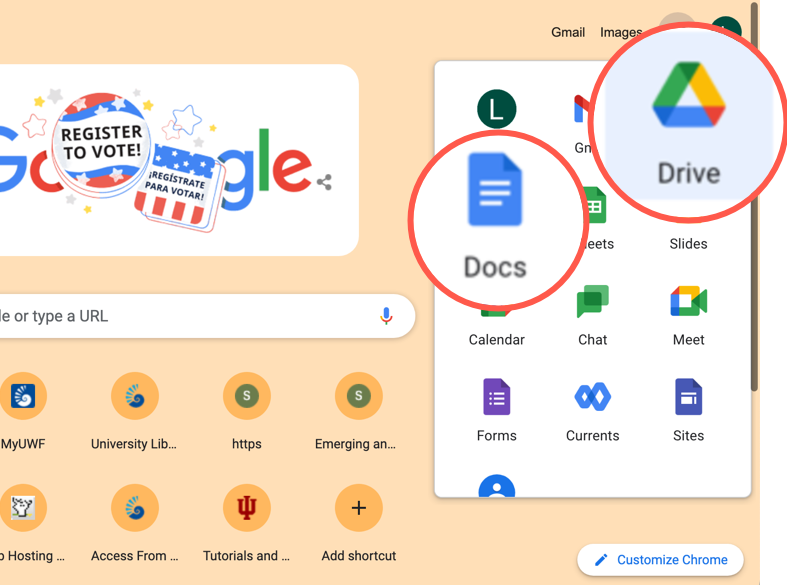Open the Images link
The width and height of the screenshot is (787, 585).
[x=621, y=32]
